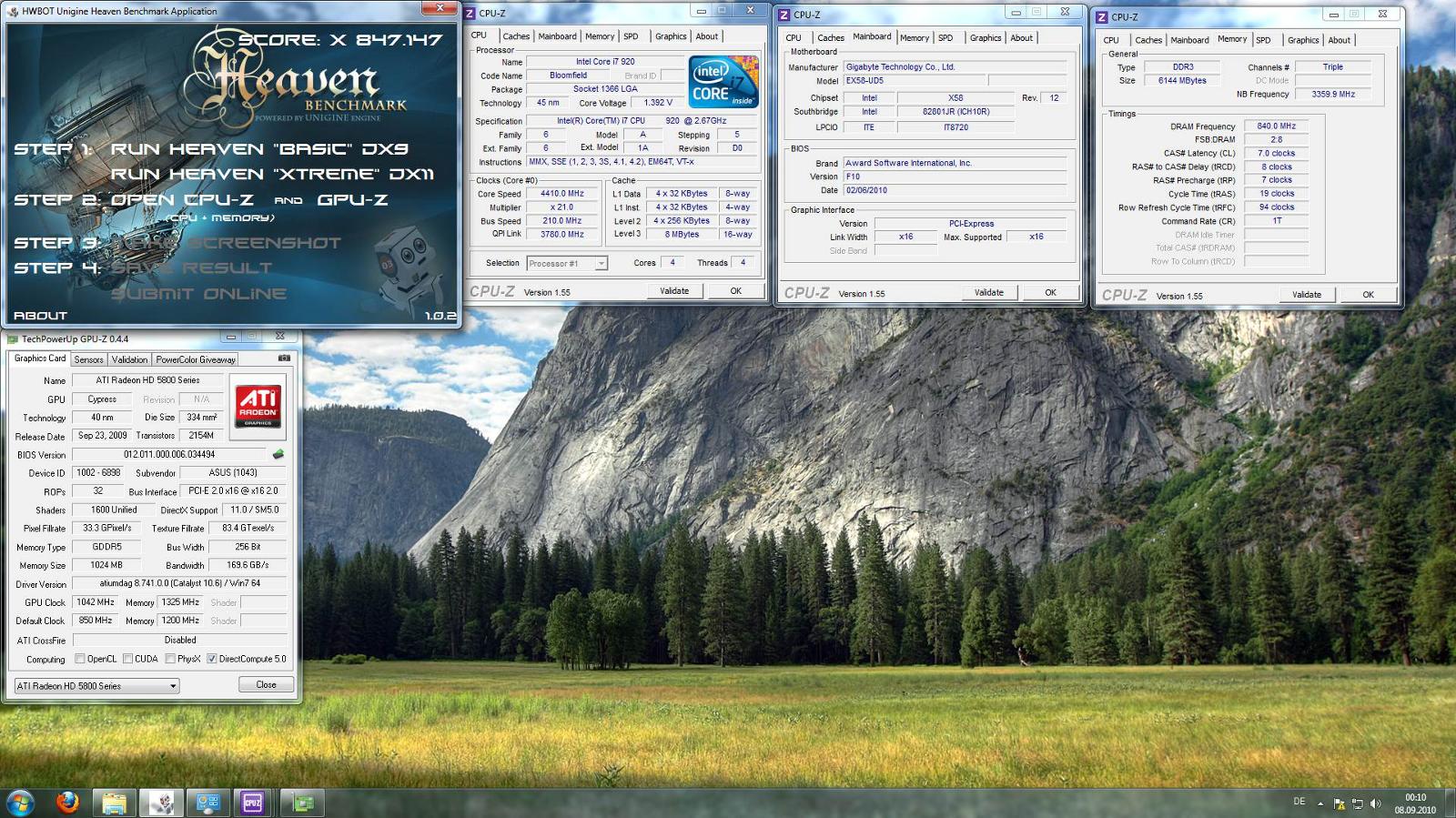
Task: Click the GPU-Z title bar icon
Action: coord(13,338)
